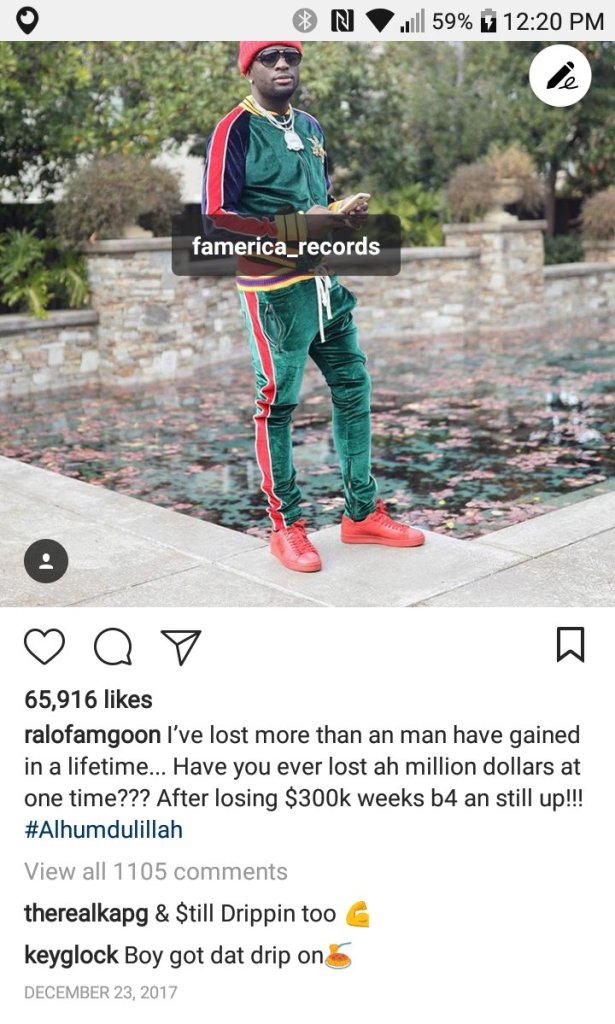View the 65,916 likes list
Viewport: 615px width, 1024px height.
88,699
